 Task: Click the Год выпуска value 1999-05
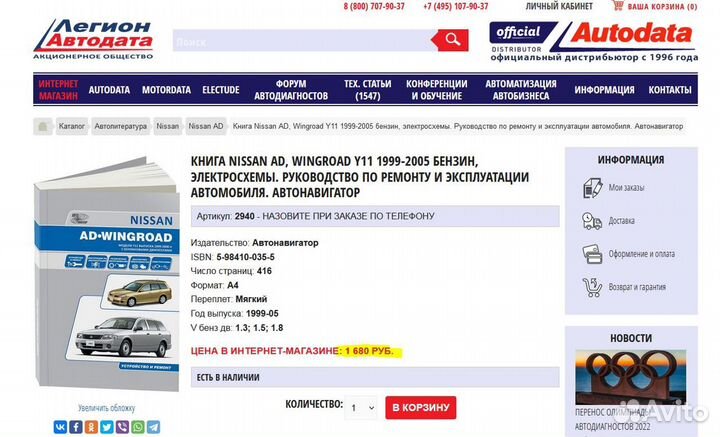point(262,314)
